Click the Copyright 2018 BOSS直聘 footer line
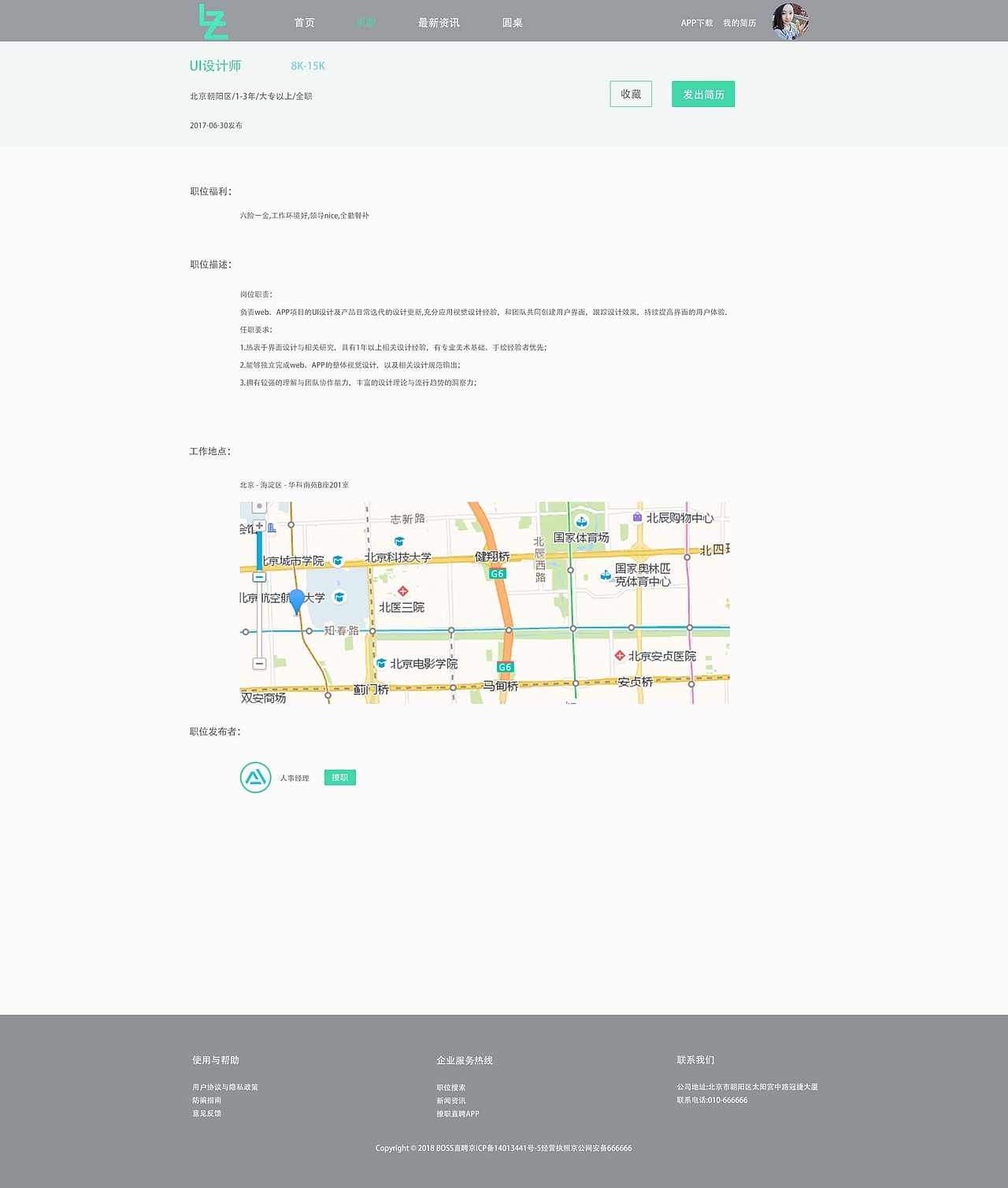The height and width of the screenshot is (1188, 1008). tap(503, 1148)
